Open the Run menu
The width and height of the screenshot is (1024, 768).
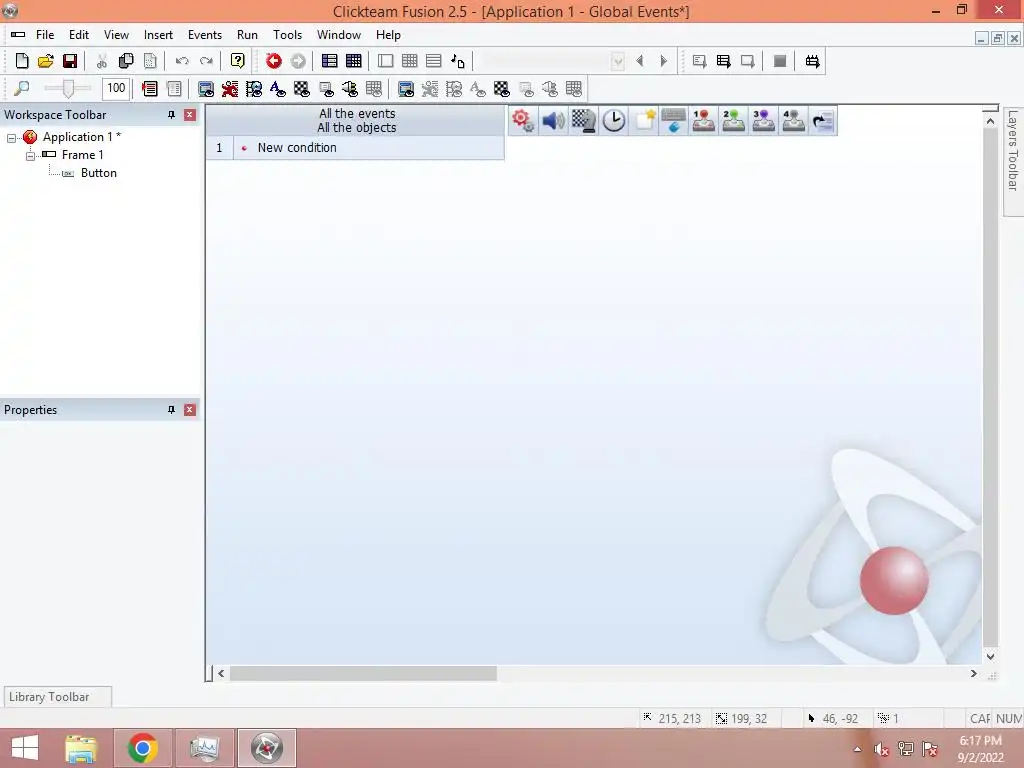(248, 35)
